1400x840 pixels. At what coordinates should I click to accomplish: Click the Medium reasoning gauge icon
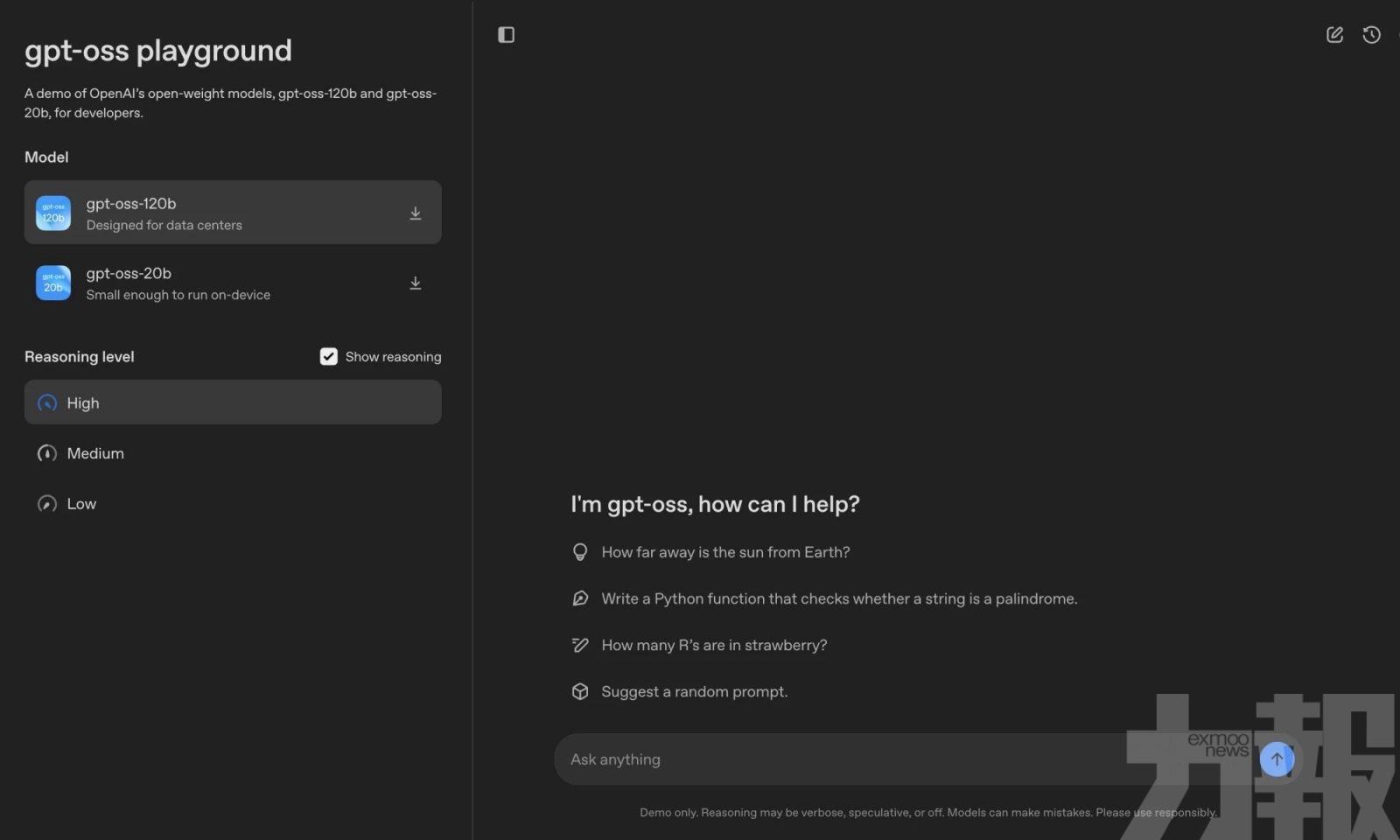coord(47,453)
